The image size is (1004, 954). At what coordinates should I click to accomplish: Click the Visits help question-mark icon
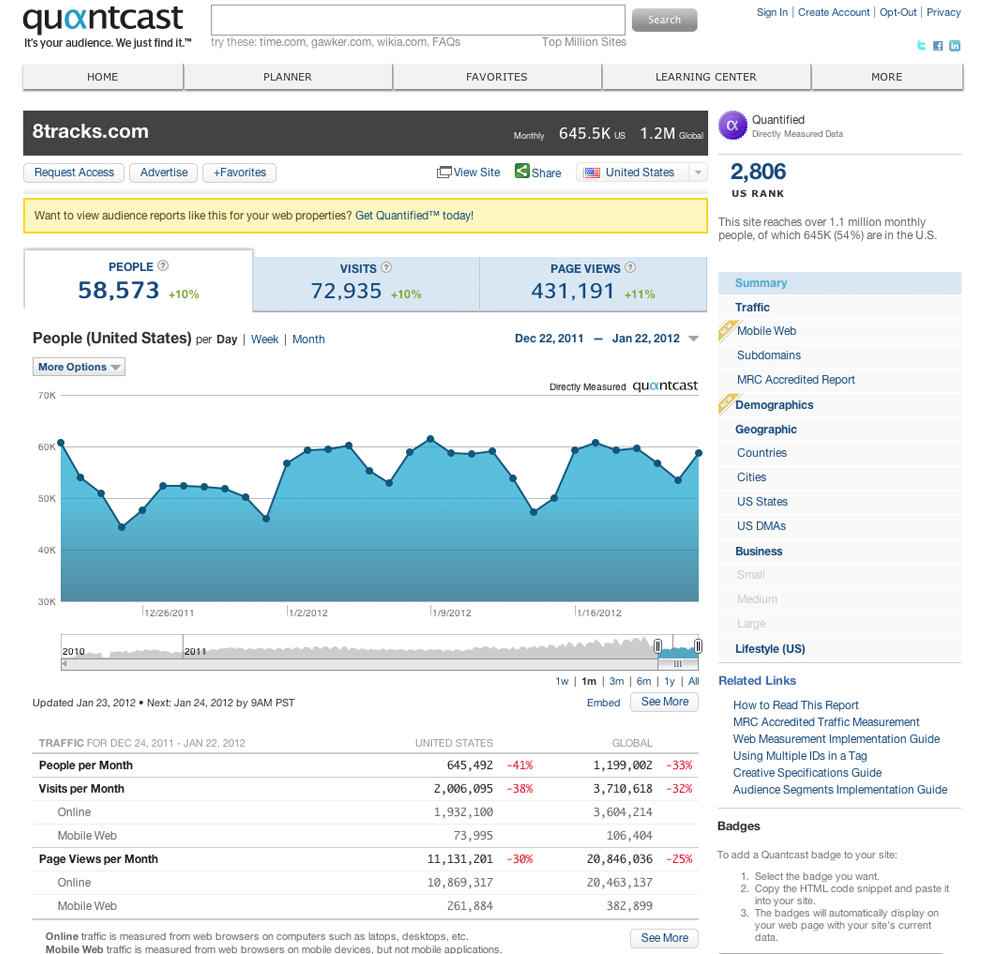point(386,268)
